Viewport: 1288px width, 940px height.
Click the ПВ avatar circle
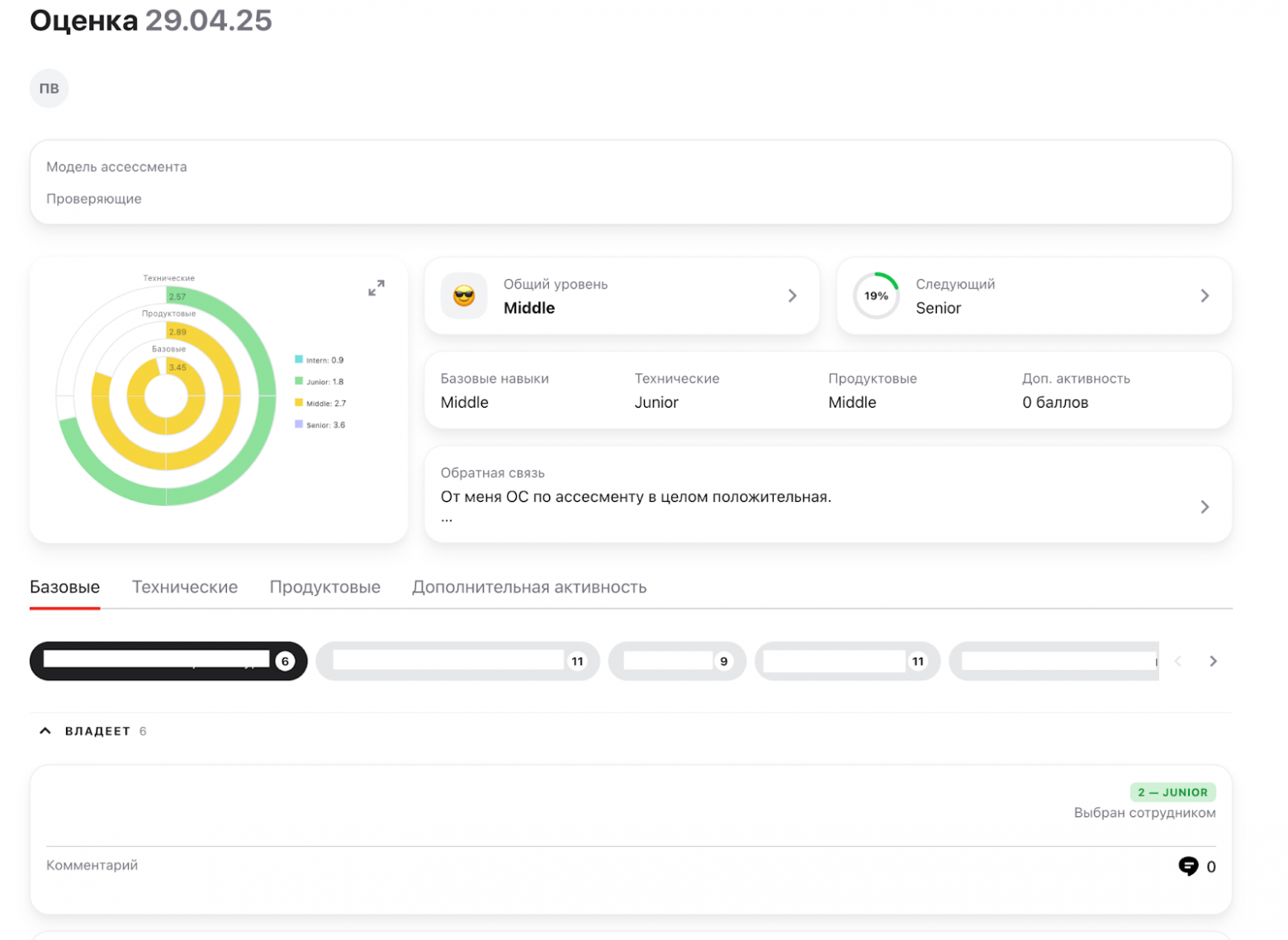point(49,88)
